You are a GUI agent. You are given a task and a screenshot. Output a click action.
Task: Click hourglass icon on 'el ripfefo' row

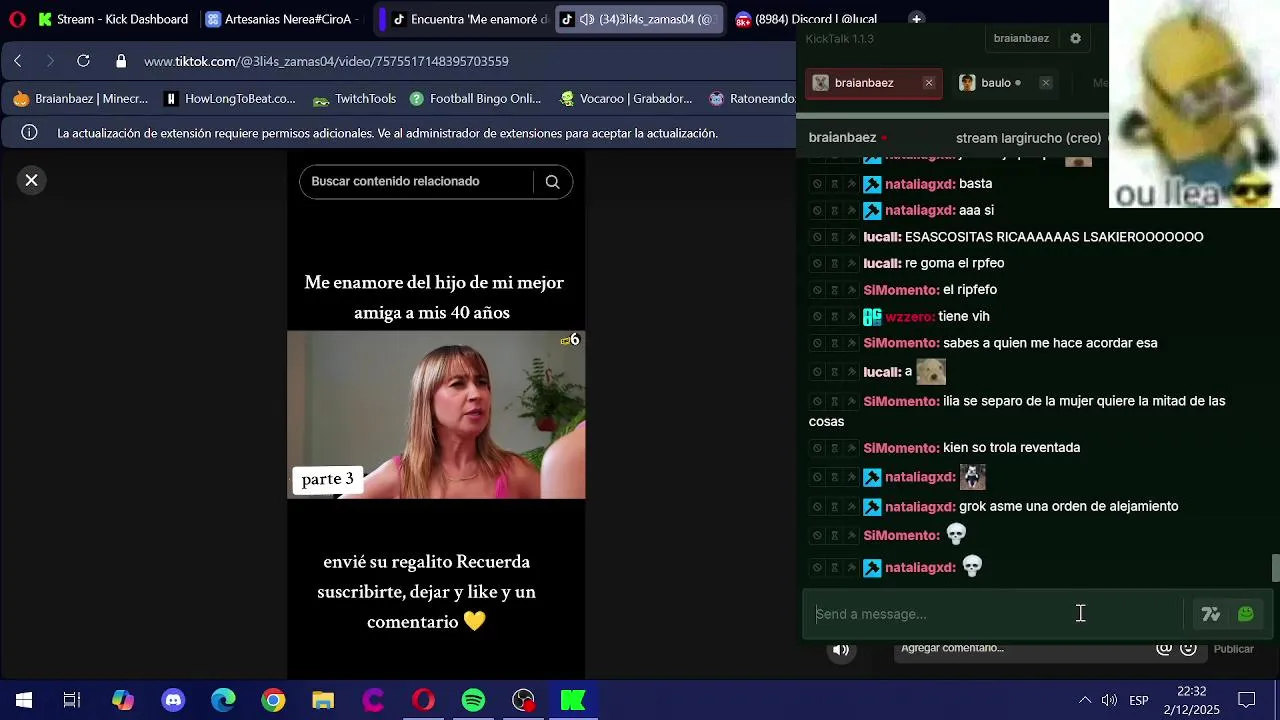click(x=834, y=290)
